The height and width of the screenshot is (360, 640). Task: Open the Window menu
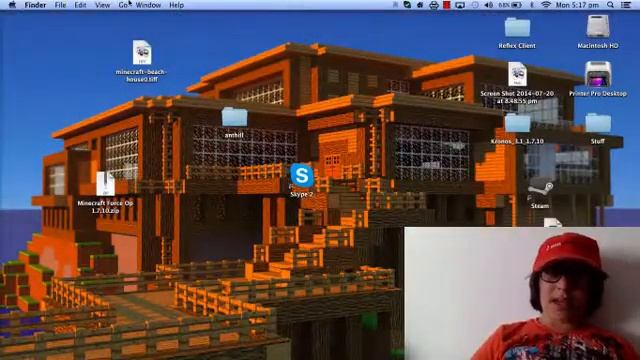(148, 5)
